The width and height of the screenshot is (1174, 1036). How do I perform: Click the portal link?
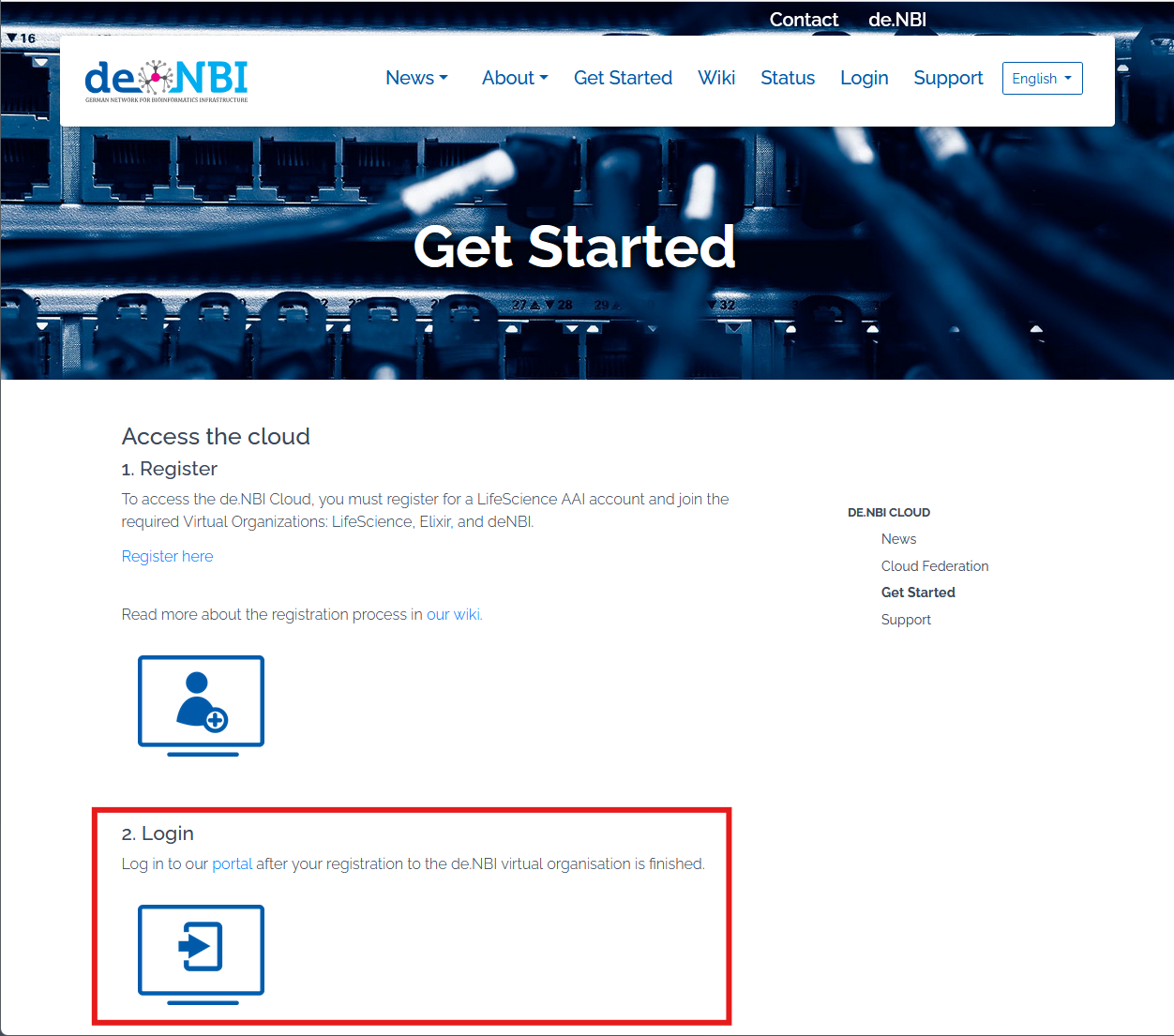(x=233, y=863)
